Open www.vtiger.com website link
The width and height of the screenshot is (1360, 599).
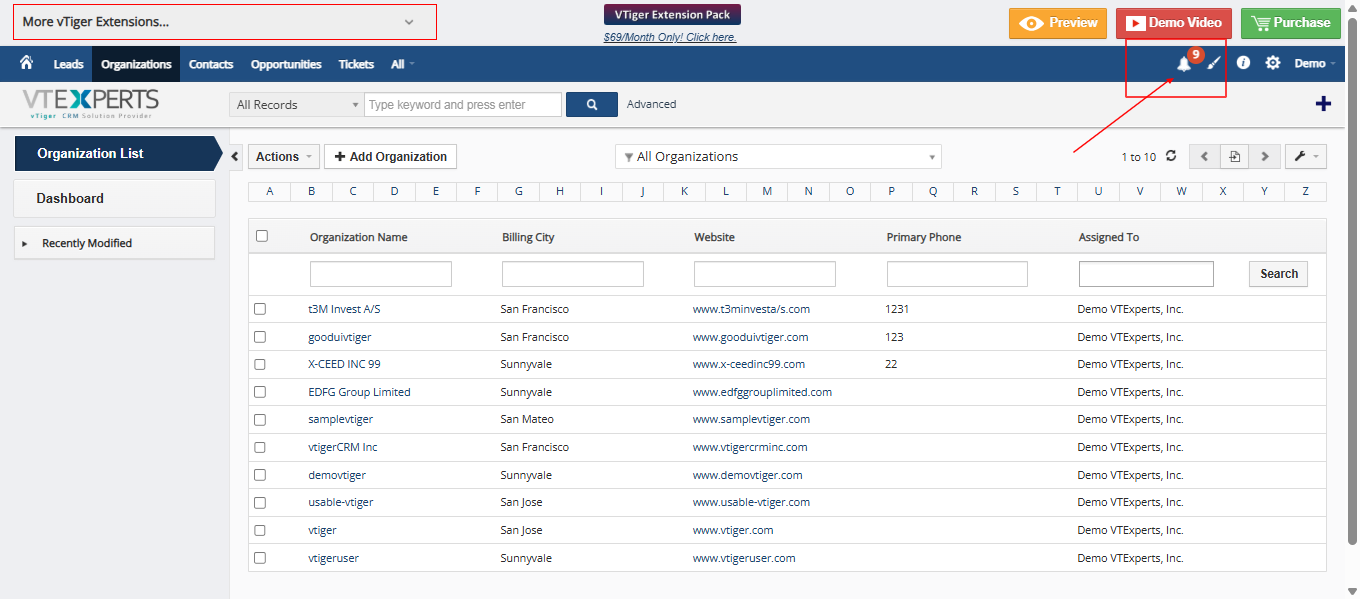(733, 530)
